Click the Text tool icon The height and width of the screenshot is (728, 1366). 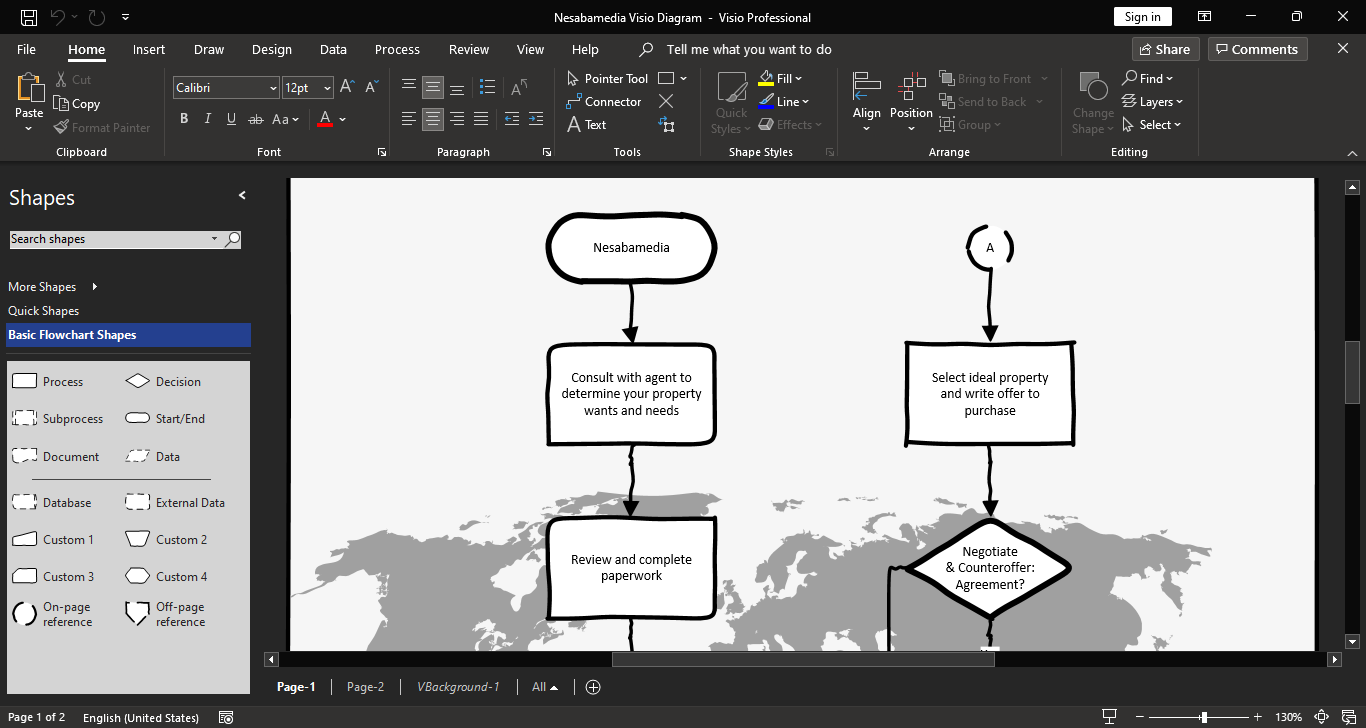pos(574,125)
